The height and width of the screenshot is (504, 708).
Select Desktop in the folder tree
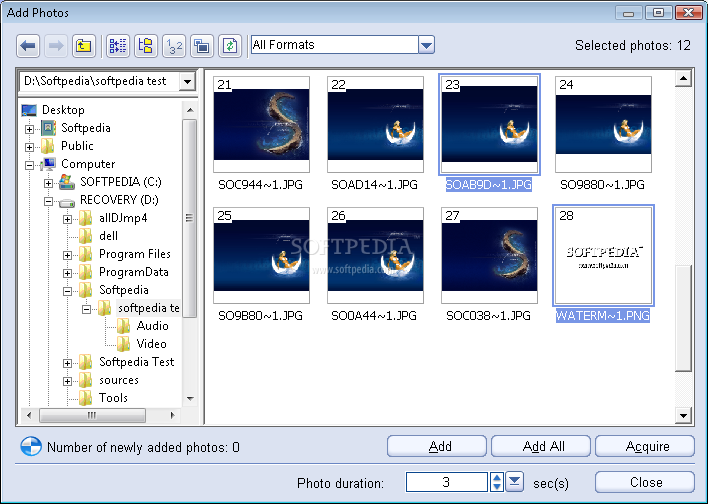[63, 110]
